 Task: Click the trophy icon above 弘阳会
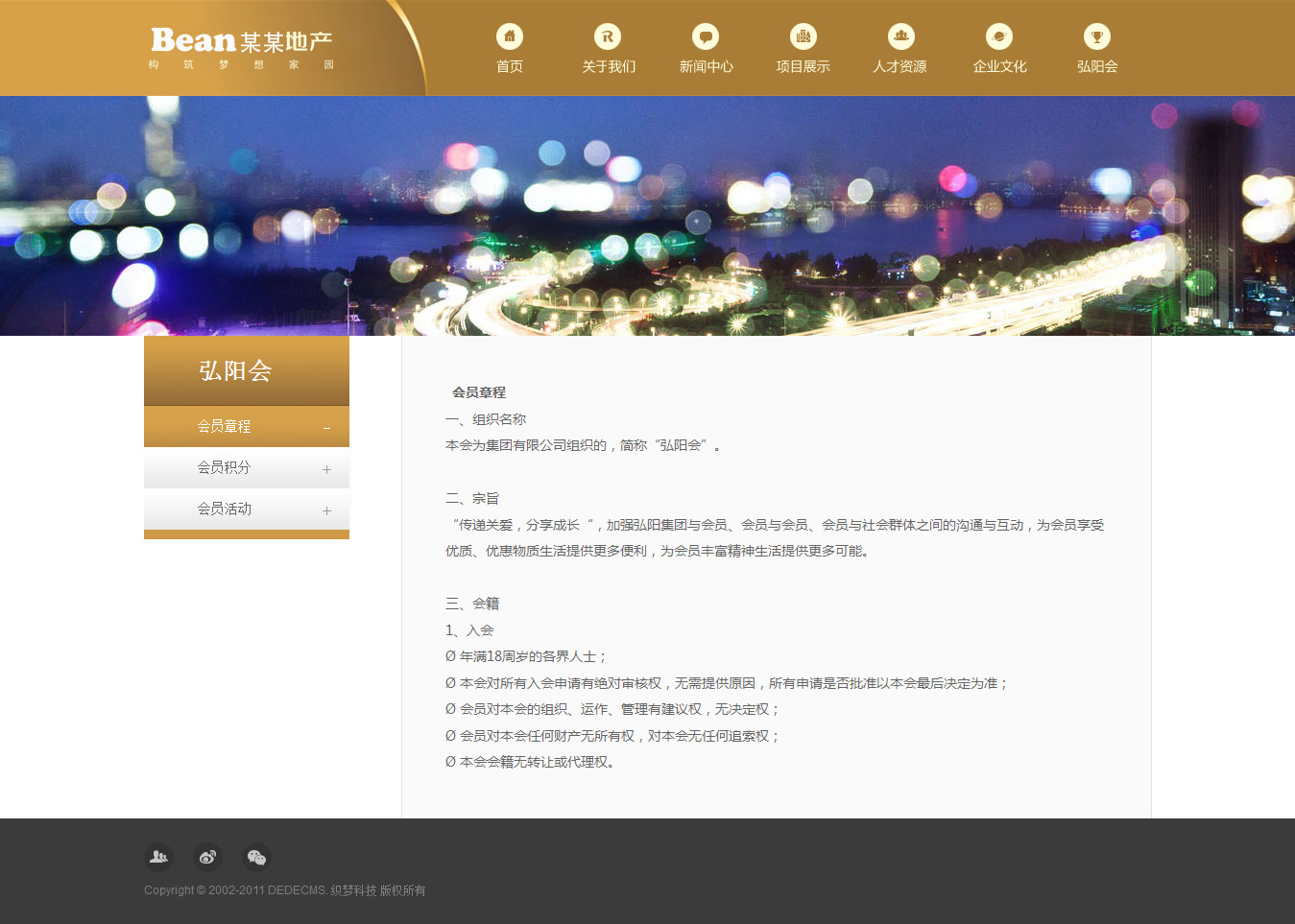1097,36
